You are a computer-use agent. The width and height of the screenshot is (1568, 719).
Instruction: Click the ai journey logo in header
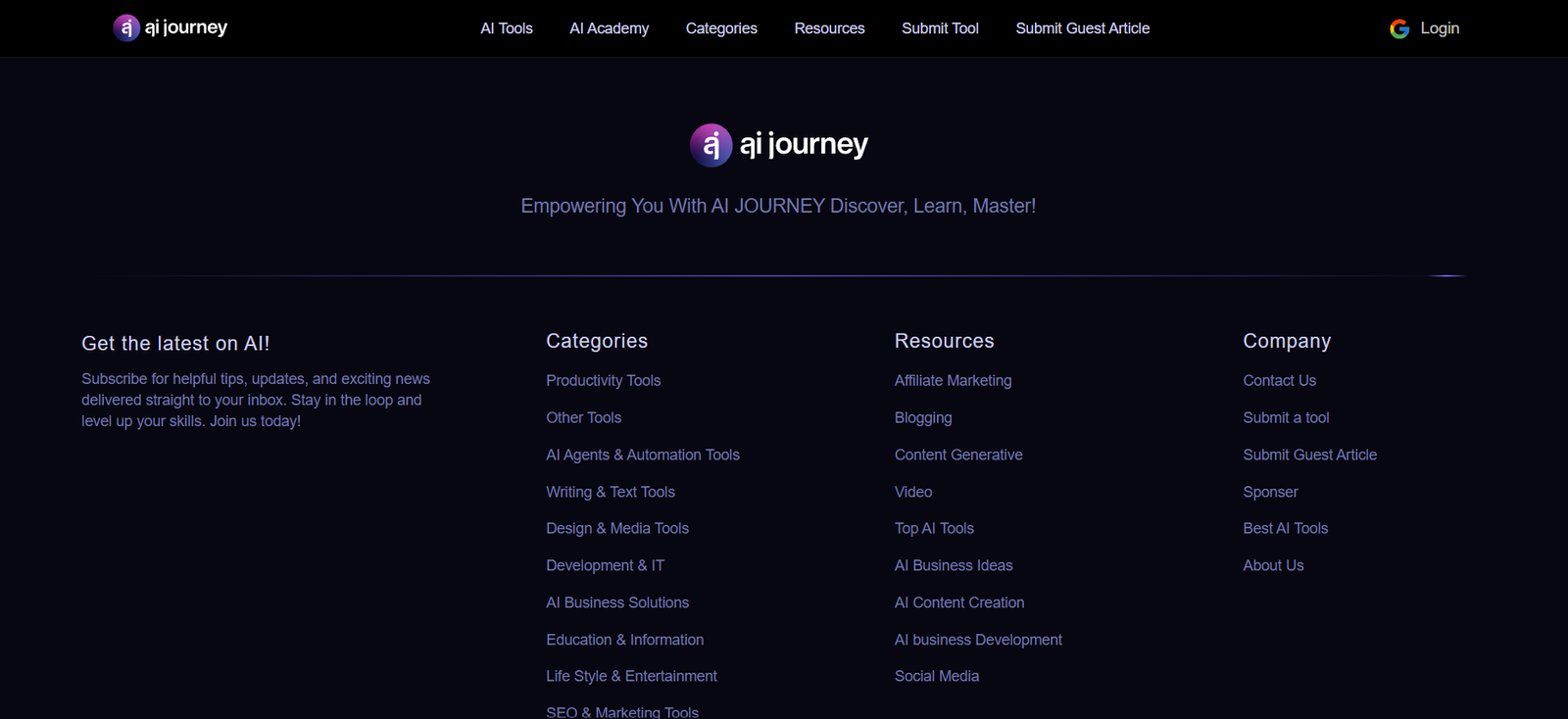(171, 27)
